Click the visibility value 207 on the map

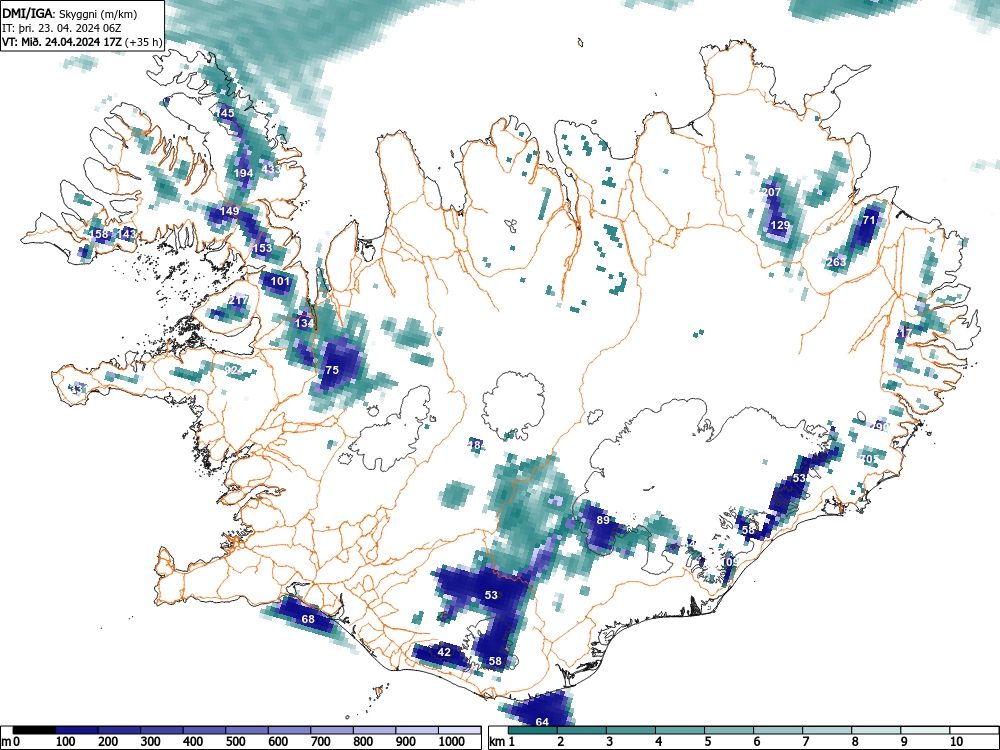point(772,192)
